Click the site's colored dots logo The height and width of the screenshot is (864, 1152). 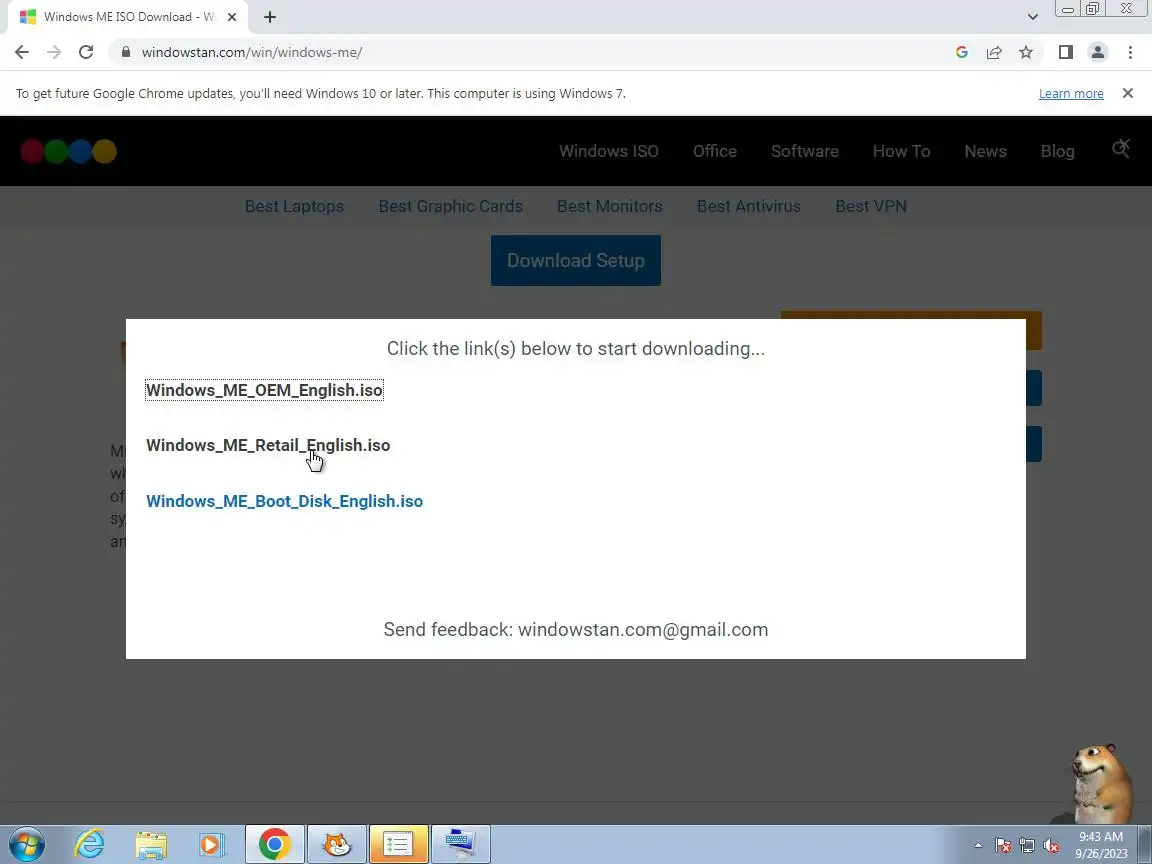point(68,151)
